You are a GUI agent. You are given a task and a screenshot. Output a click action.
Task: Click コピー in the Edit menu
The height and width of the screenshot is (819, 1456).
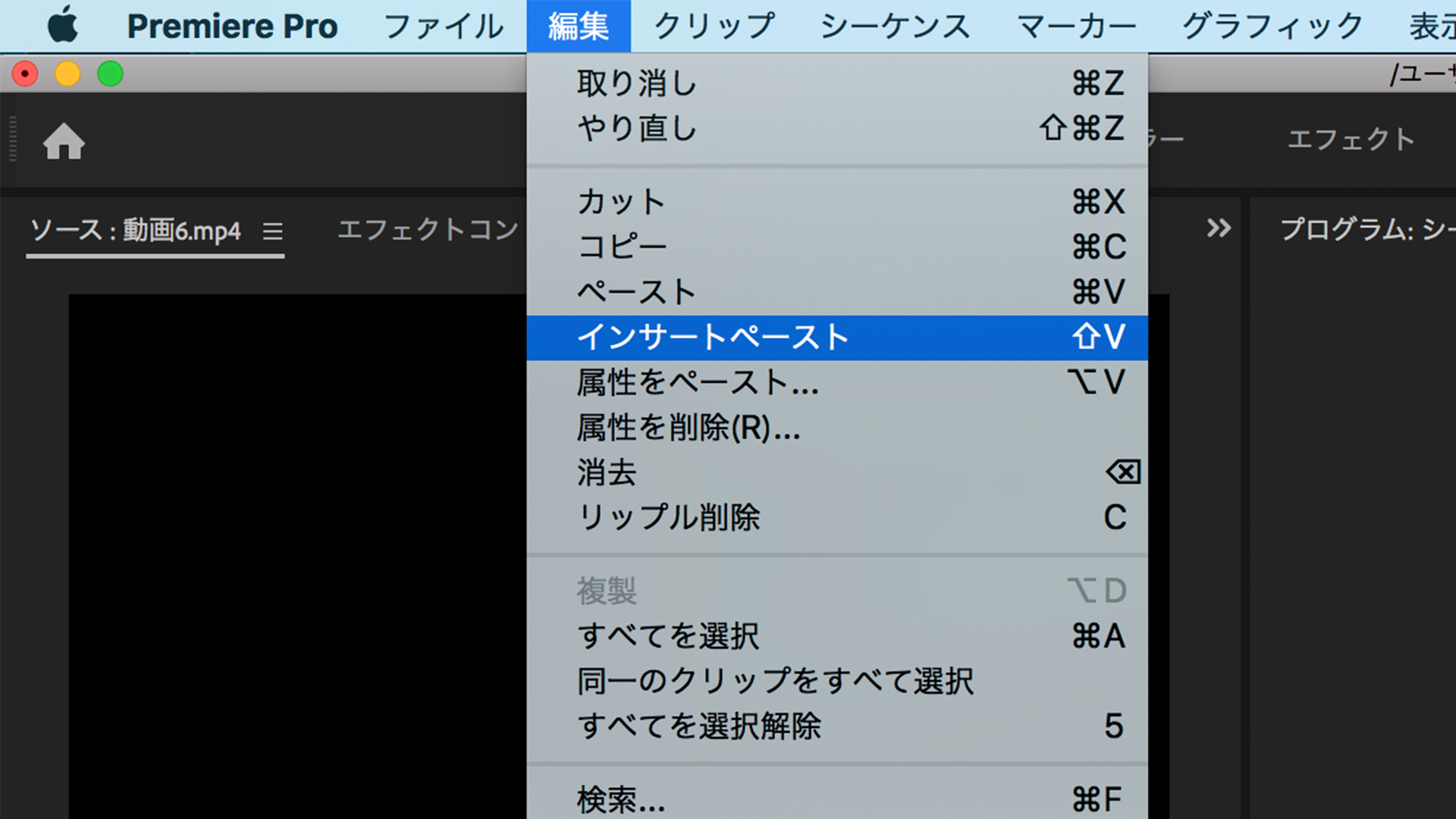pos(622,246)
